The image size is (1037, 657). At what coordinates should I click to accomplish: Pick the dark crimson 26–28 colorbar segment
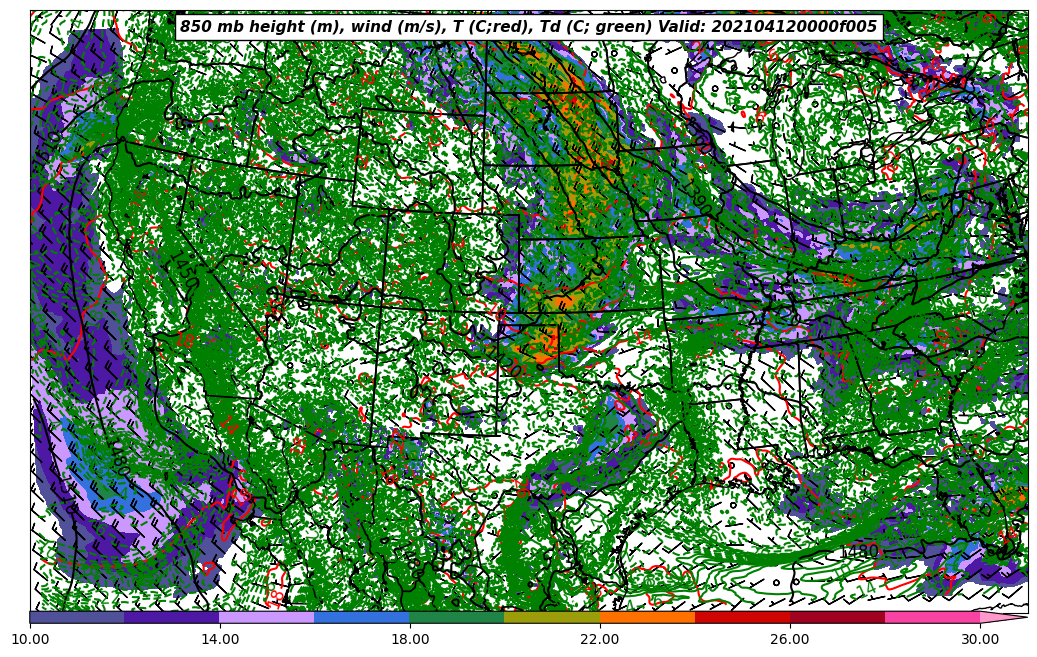pos(837,617)
